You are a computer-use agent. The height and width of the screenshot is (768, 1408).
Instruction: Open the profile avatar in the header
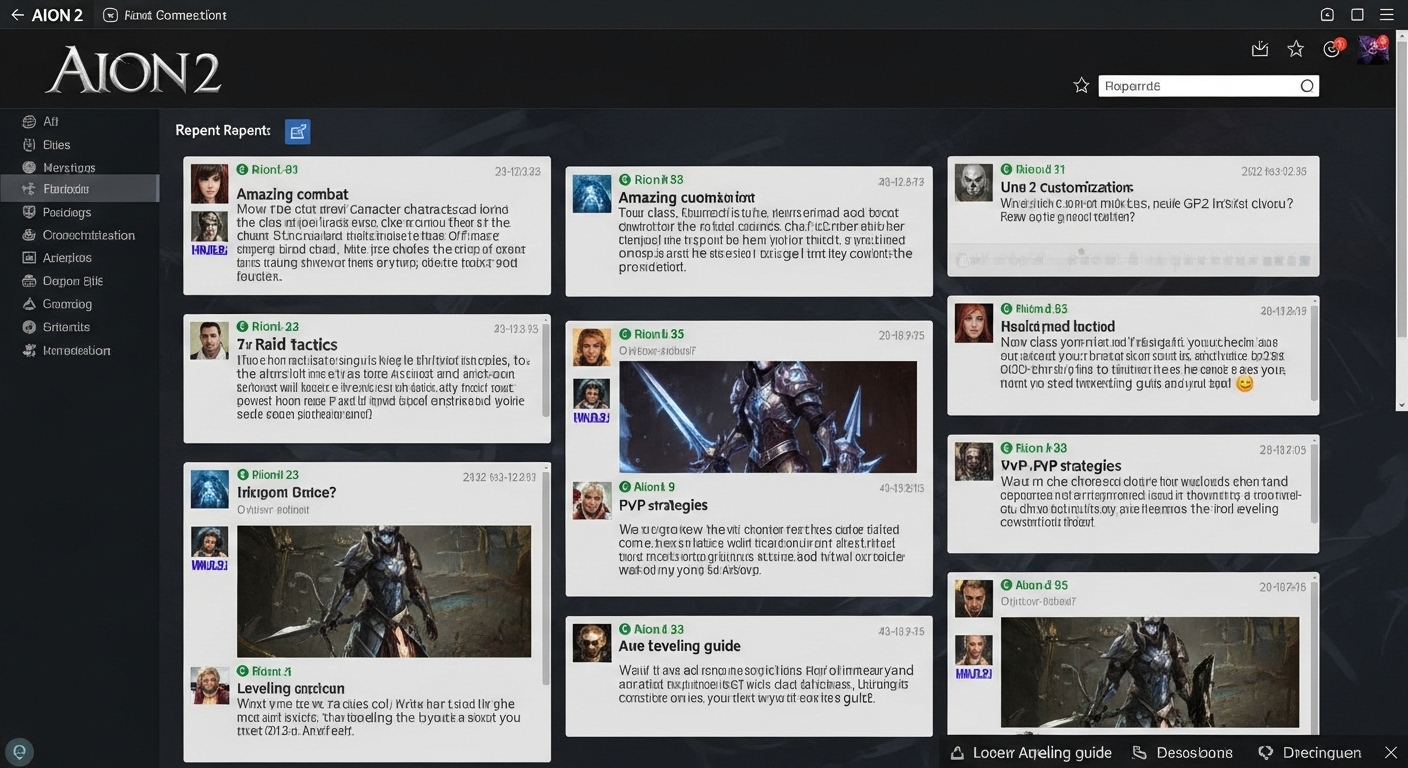coord(1373,49)
